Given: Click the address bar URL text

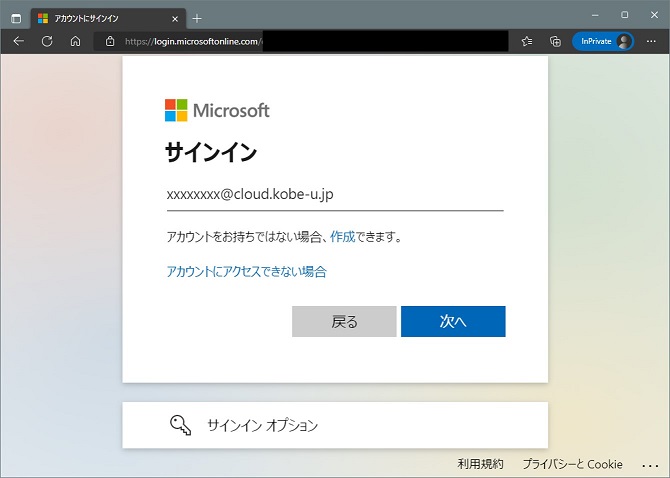Looking at the screenshot, I should click(194, 41).
